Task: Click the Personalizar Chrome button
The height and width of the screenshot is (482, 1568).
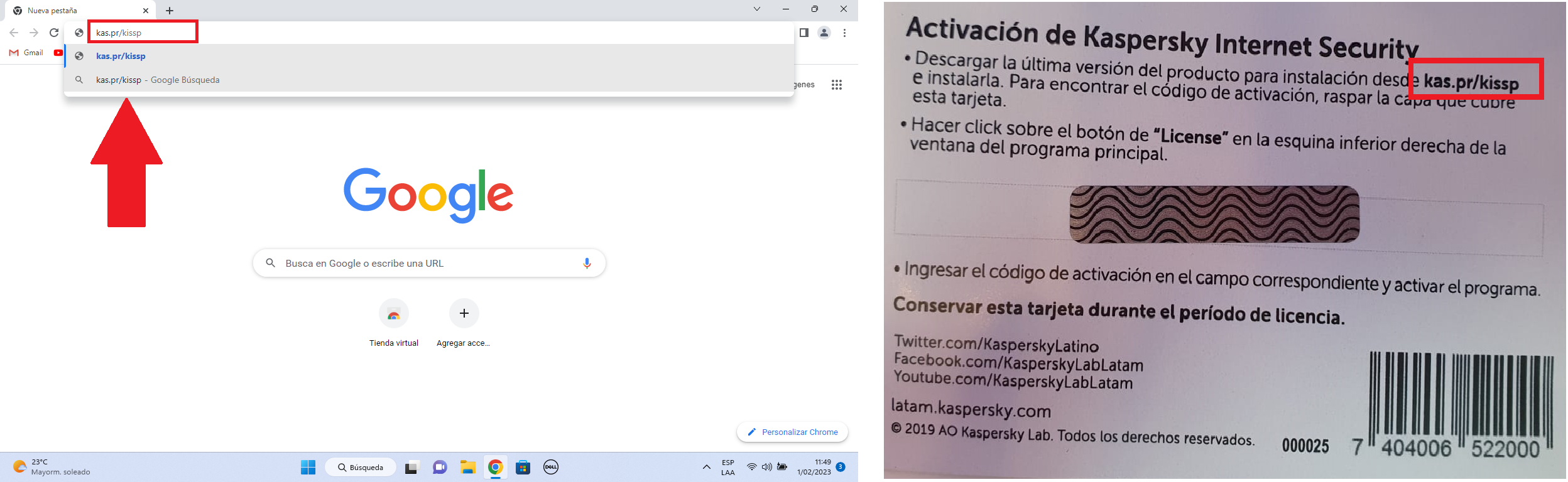Action: pyautogui.click(x=792, y=432)
